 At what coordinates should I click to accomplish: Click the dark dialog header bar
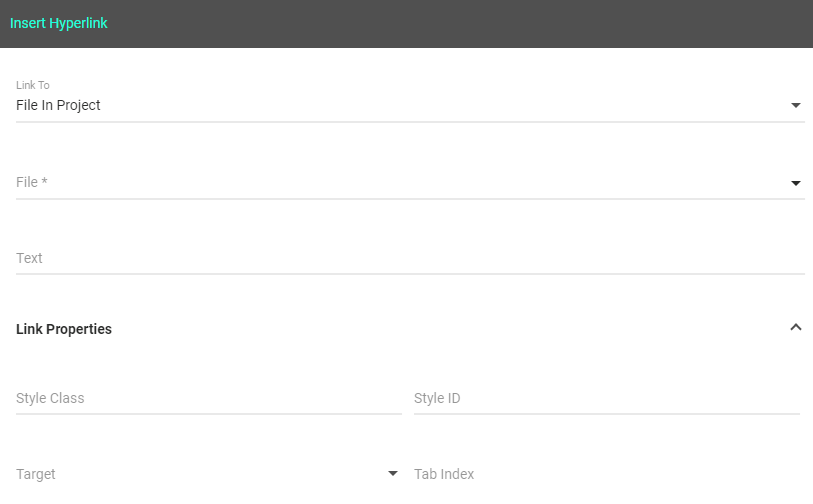coord(450,23)
